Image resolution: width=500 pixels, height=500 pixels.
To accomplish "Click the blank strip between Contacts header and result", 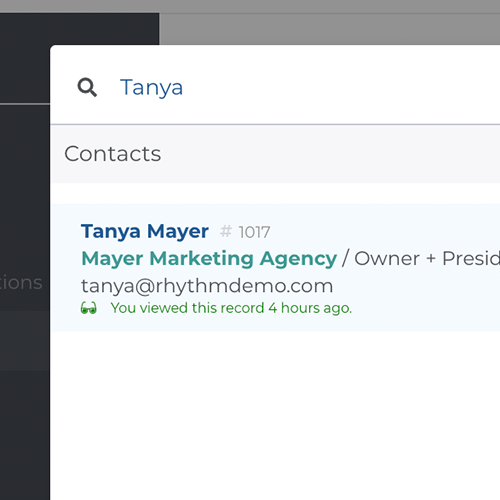I will [275, 193].
